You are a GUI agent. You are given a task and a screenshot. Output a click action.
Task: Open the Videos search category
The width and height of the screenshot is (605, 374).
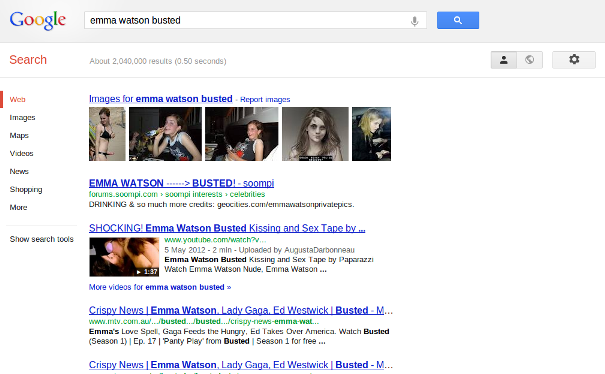22,153
